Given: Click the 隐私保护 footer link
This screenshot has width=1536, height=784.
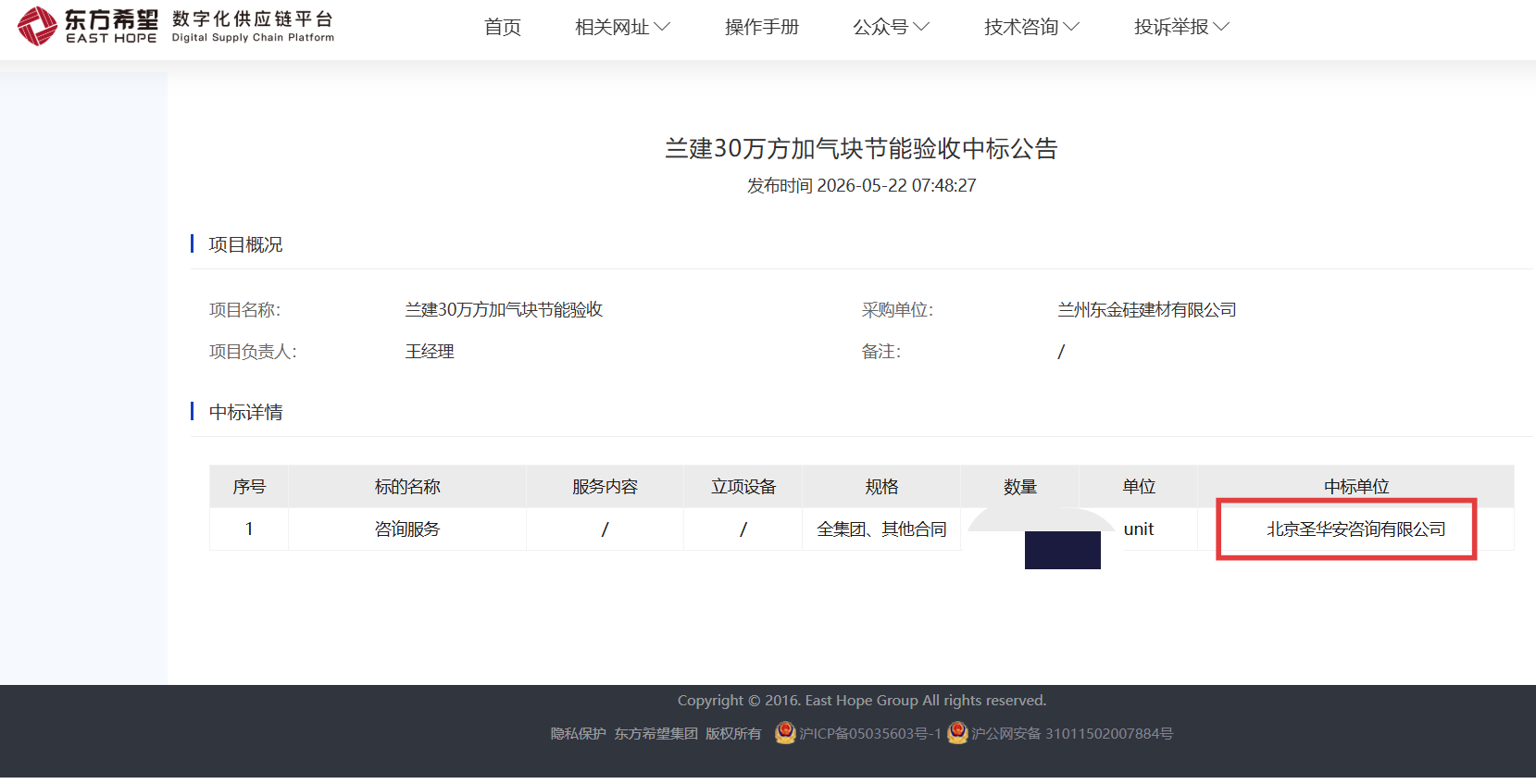Looking at the screenshot, I should pyautogui.click(x=579, y=734).
